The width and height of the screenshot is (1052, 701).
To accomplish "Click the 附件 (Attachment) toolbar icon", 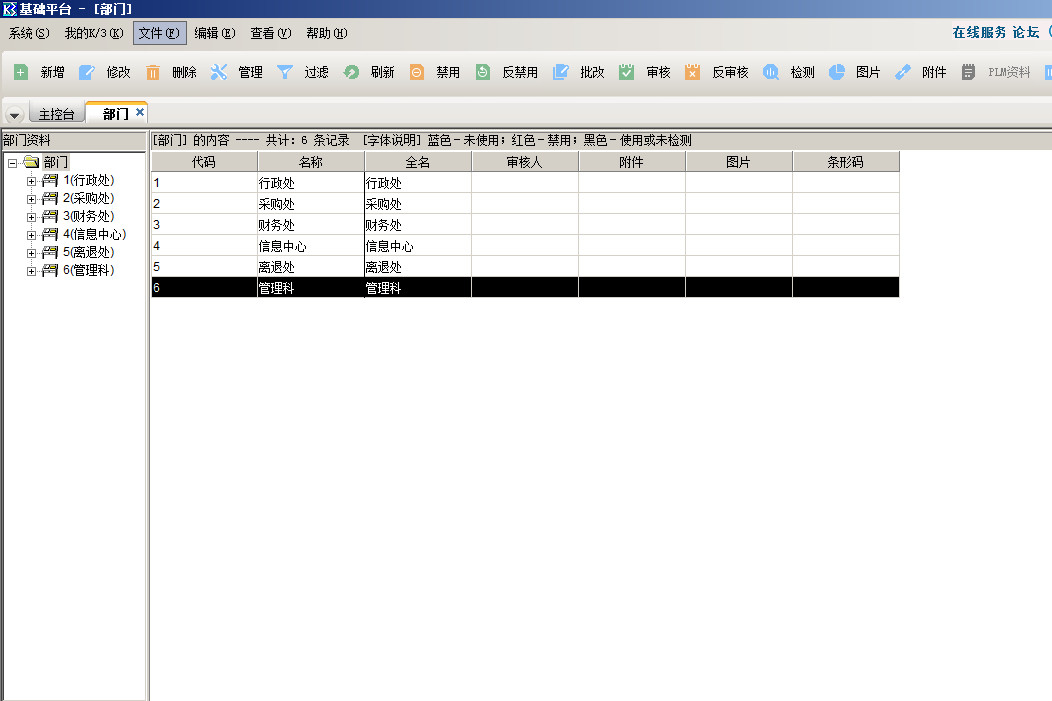I will 903,72.
